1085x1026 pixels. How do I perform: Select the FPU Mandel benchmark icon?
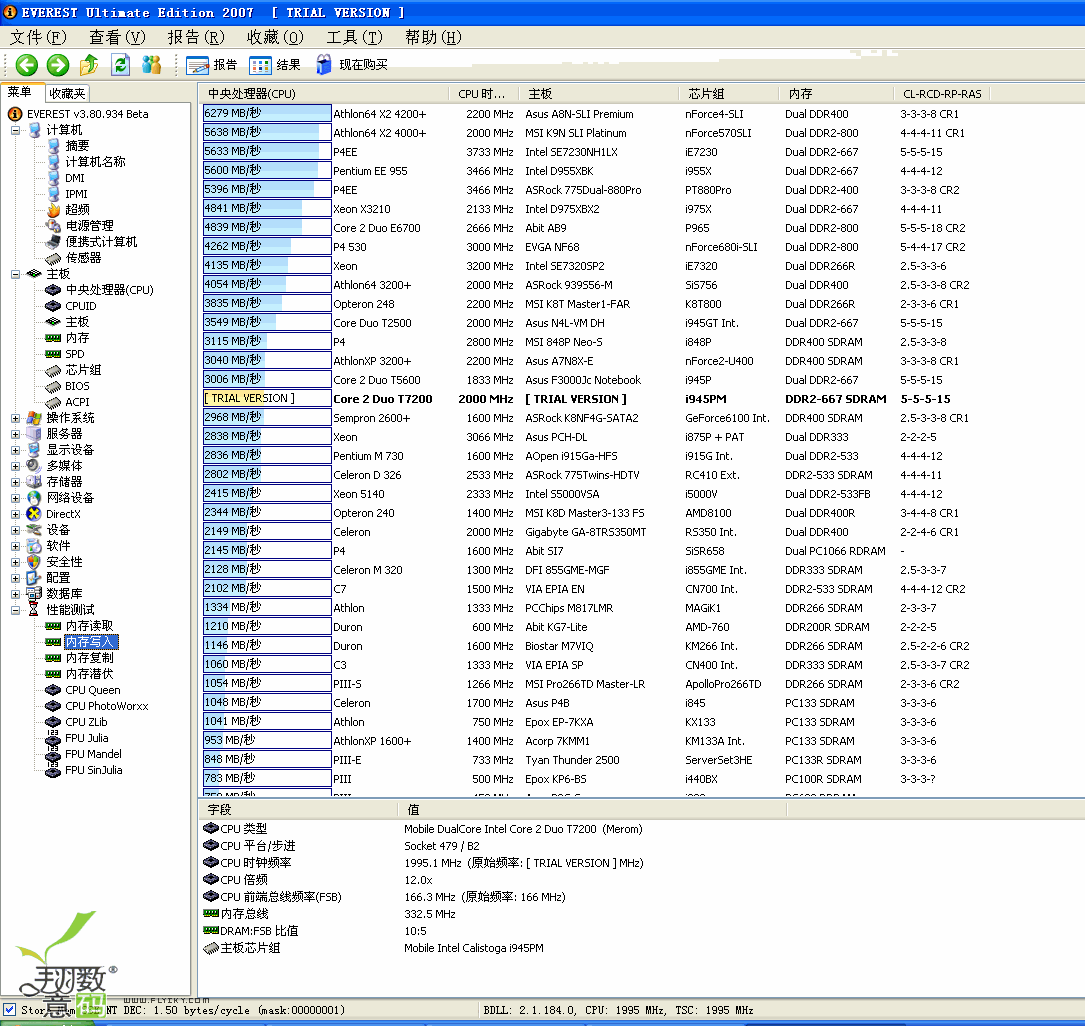pyautogui.click(x=53, y=753)
